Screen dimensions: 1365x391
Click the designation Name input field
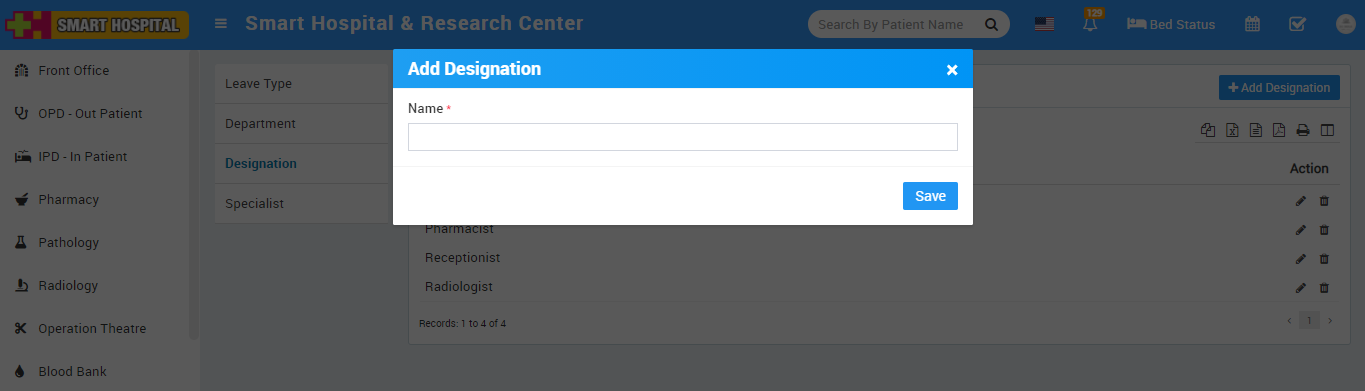tap(683, 137)
